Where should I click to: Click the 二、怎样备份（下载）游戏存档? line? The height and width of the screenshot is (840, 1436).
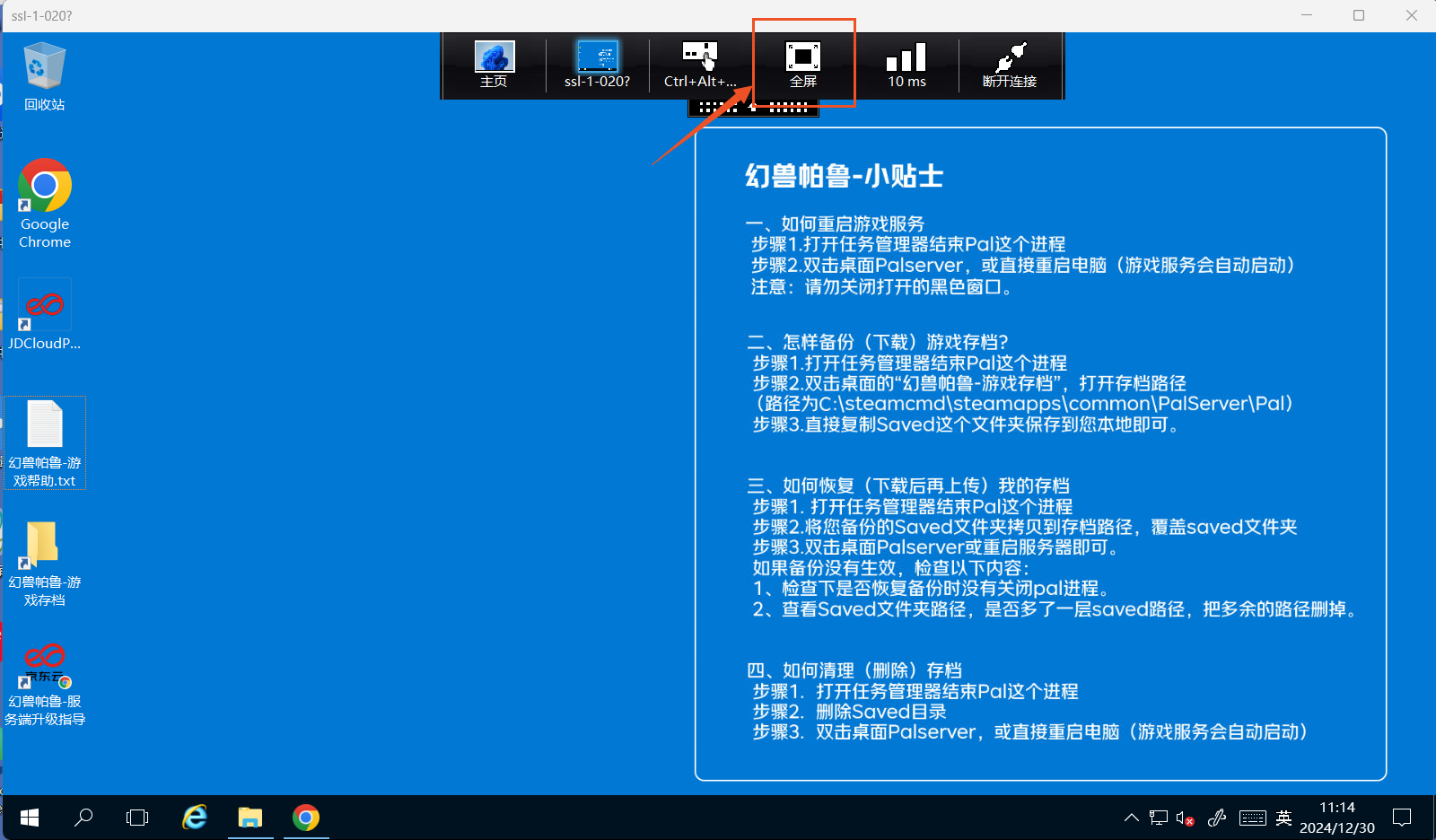878,342
